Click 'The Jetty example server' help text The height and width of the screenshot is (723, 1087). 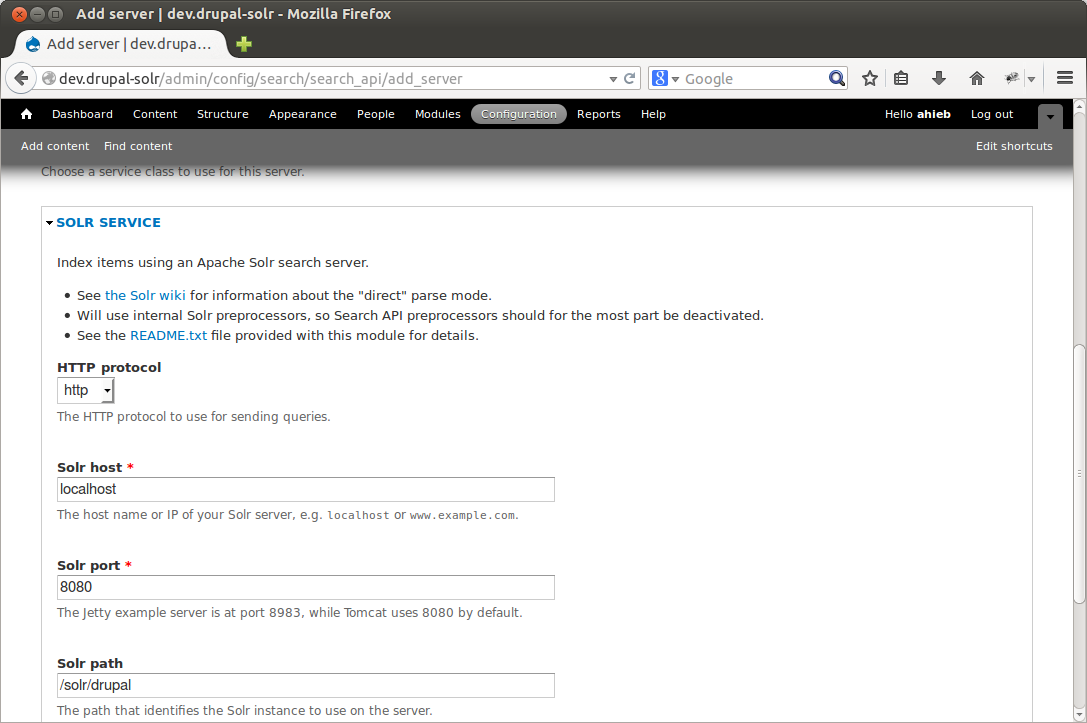coord(290,613)
